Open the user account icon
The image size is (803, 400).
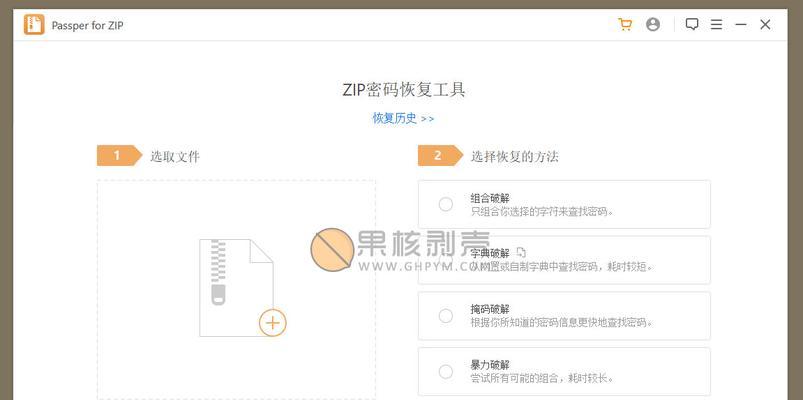[x=653, y=25]
